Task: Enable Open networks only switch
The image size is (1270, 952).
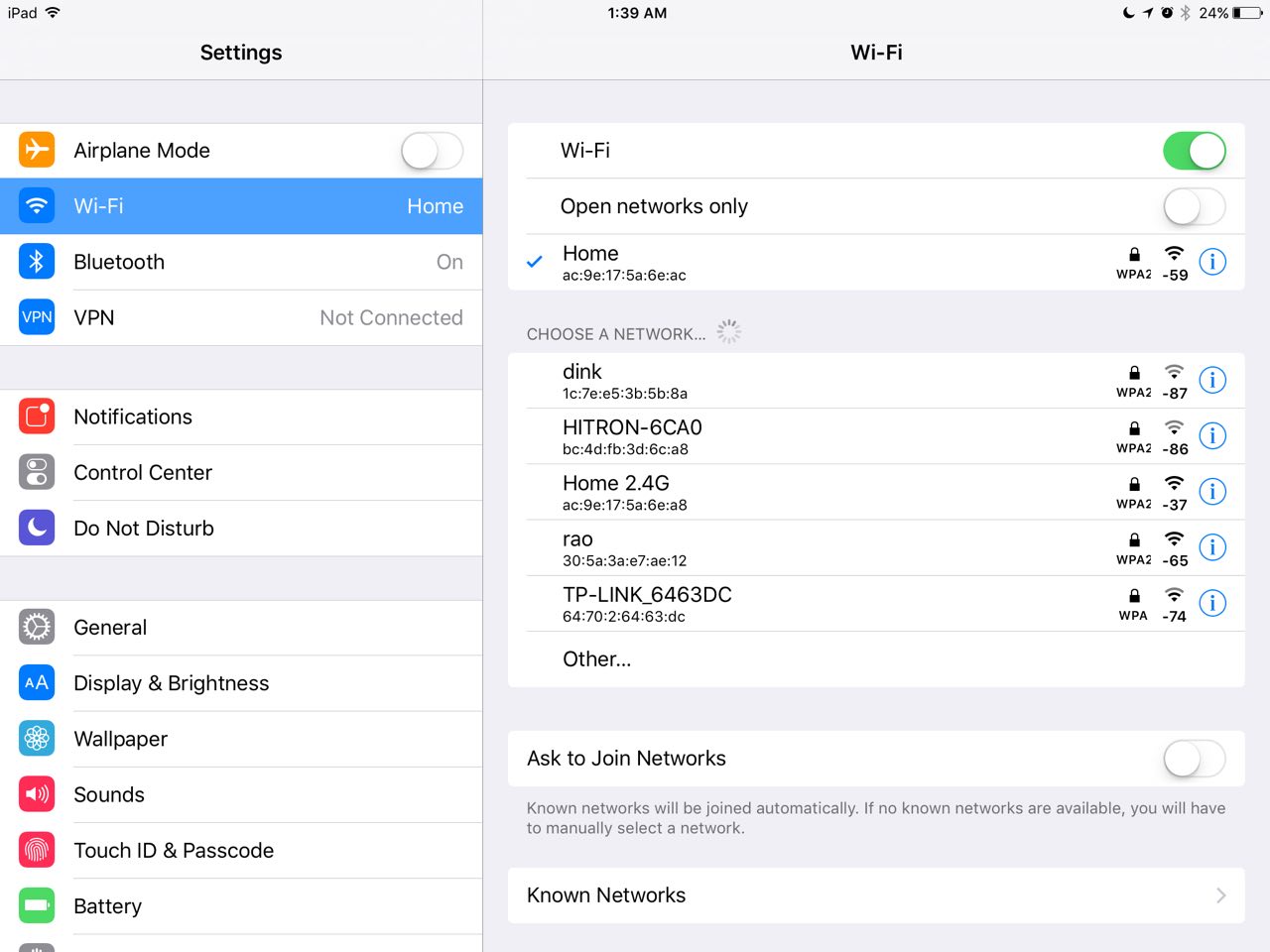Action: 1195,206
